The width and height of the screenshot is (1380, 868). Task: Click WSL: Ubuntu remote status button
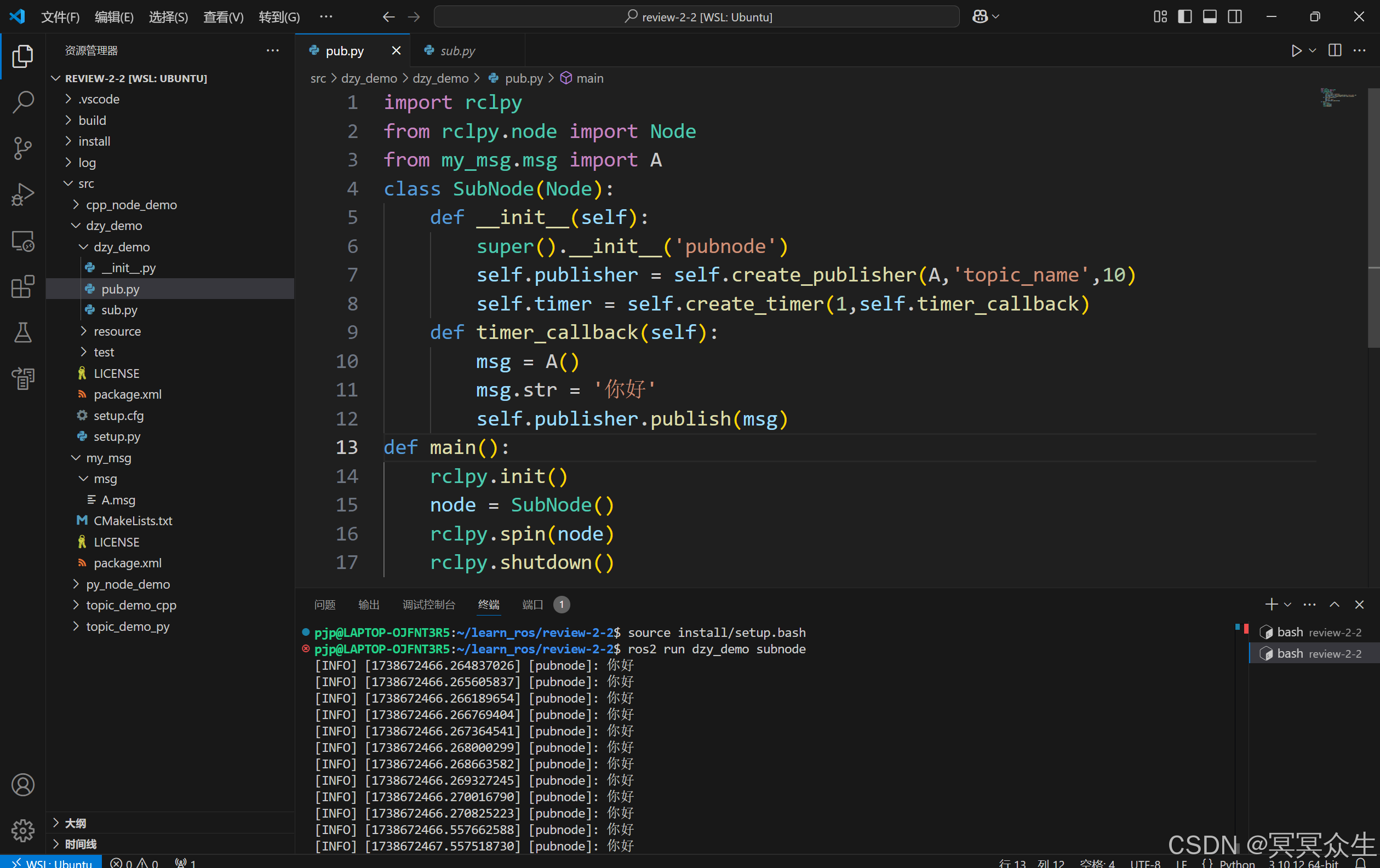pos(51,863)
